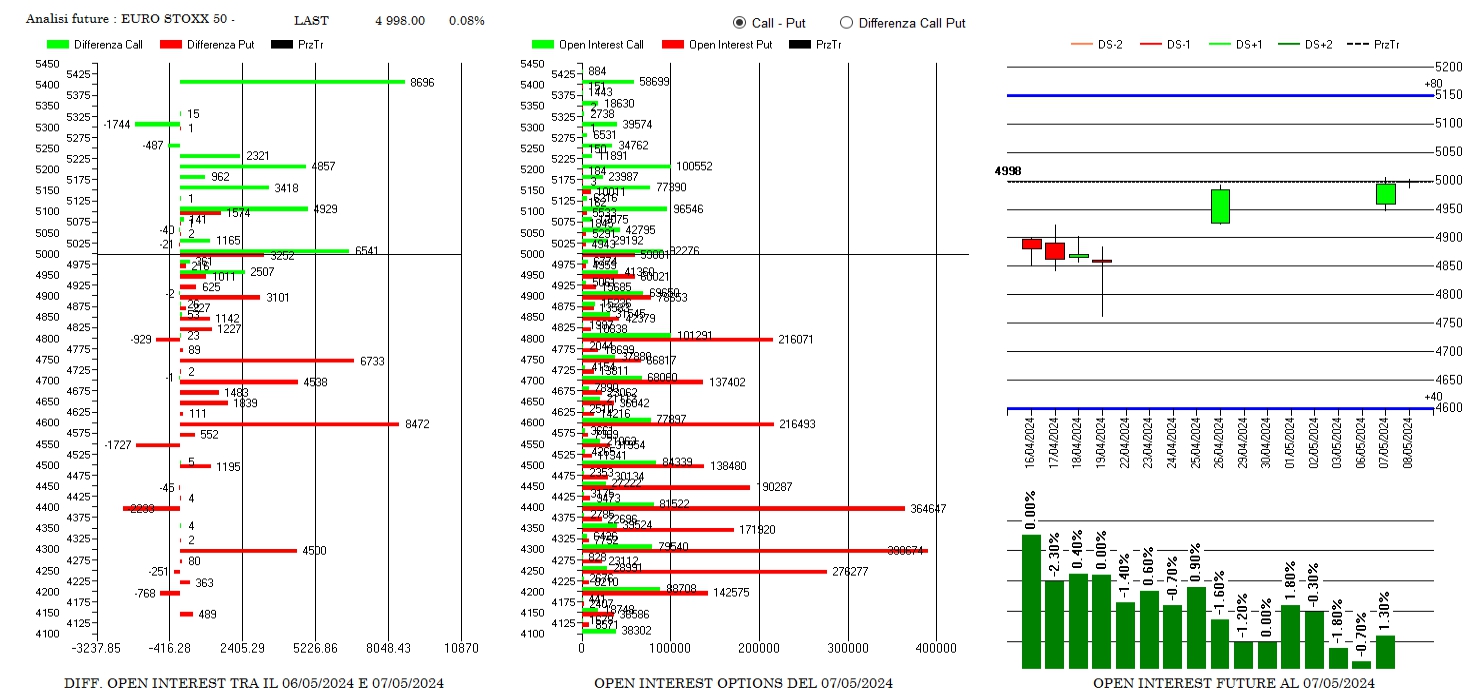Image resolution: width=1470 pixels, height=690 pixels.
Task: Click the -1727 negative difference value
Action: pyautogui.click(x=118, y=445)
